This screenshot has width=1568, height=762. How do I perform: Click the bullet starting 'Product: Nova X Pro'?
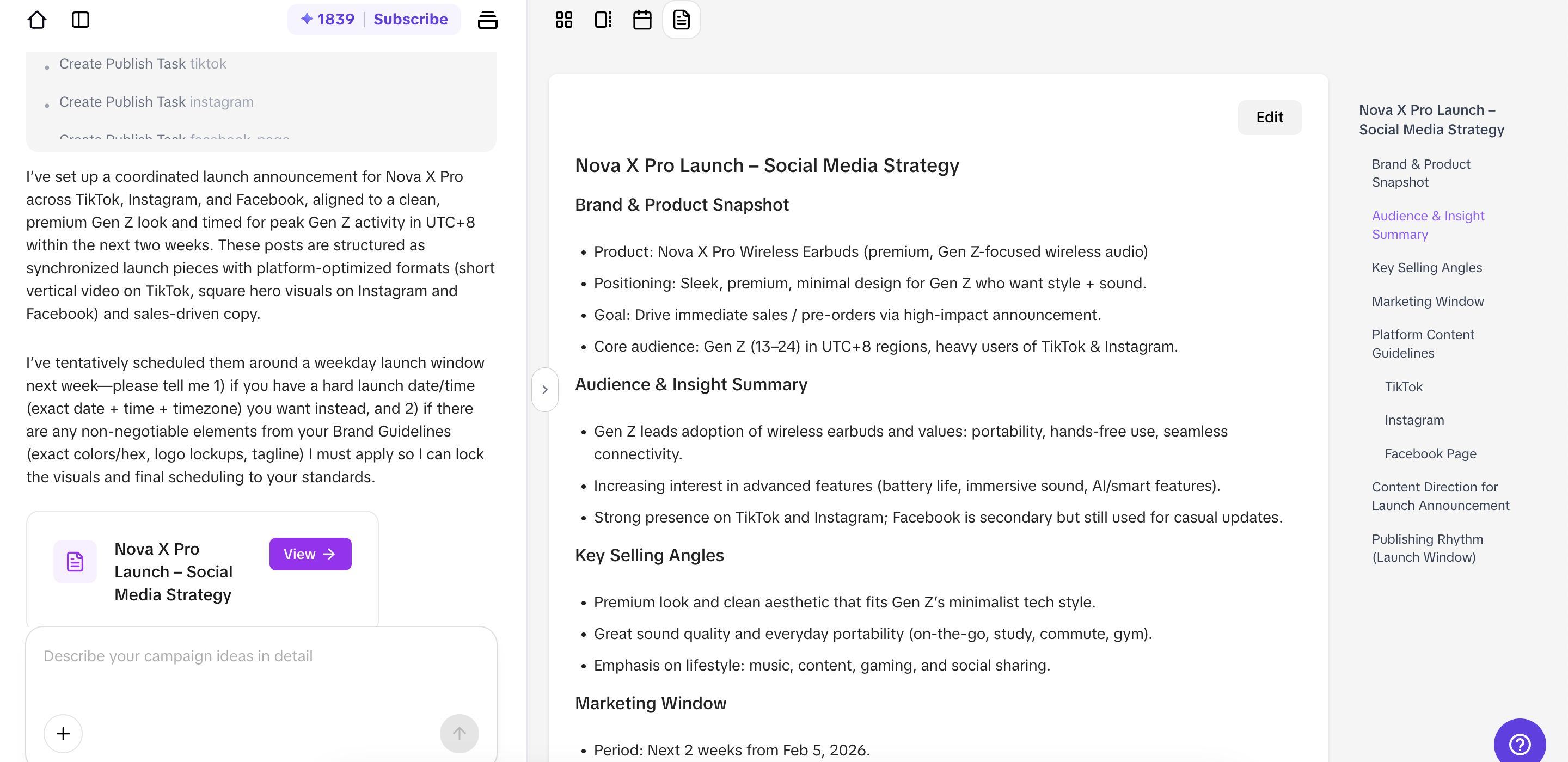pyautogui.click(x=871, y=251)
